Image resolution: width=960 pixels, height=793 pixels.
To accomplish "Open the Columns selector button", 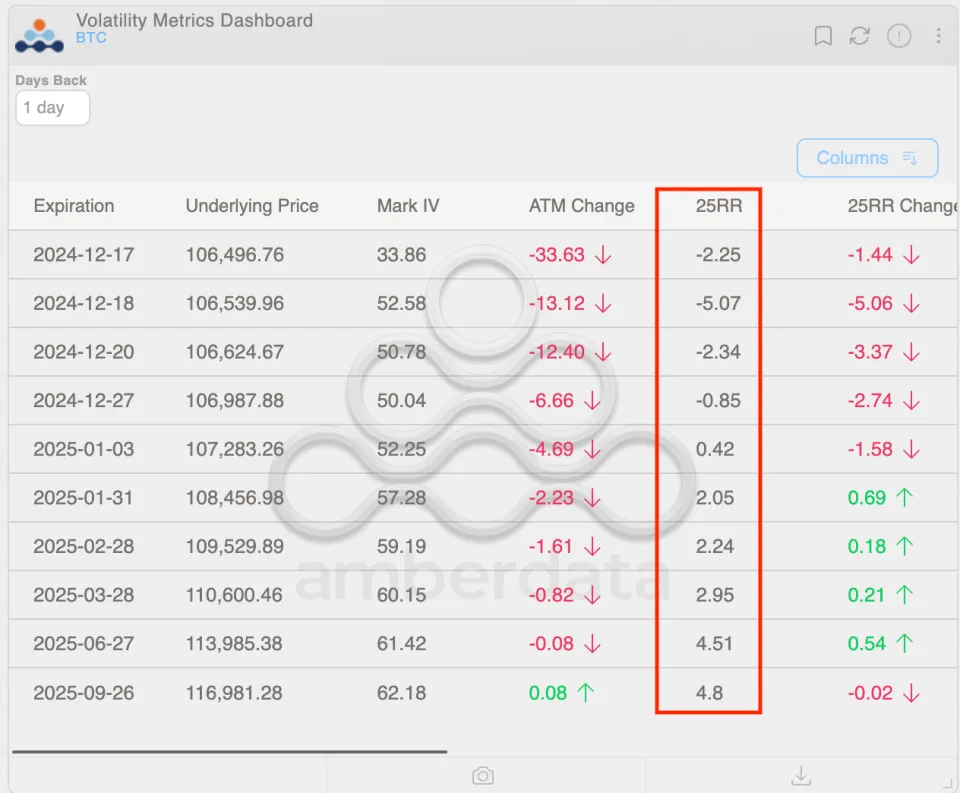I will point(867,158).
